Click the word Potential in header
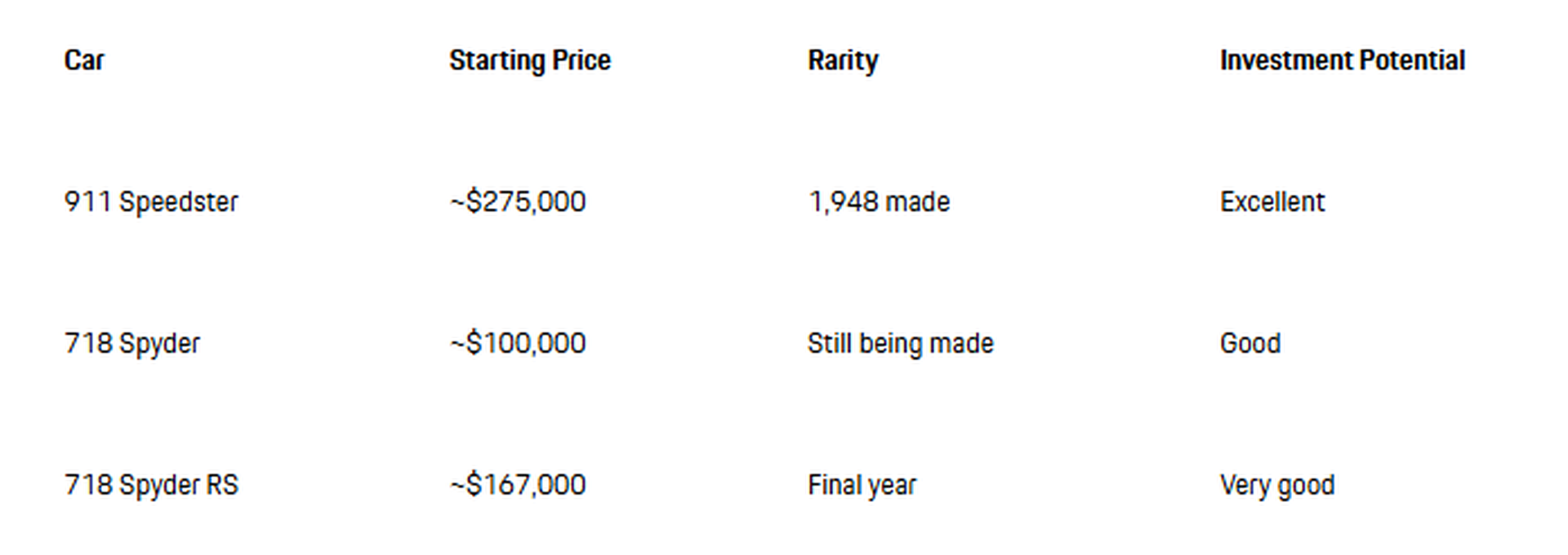 (1413, 60)
